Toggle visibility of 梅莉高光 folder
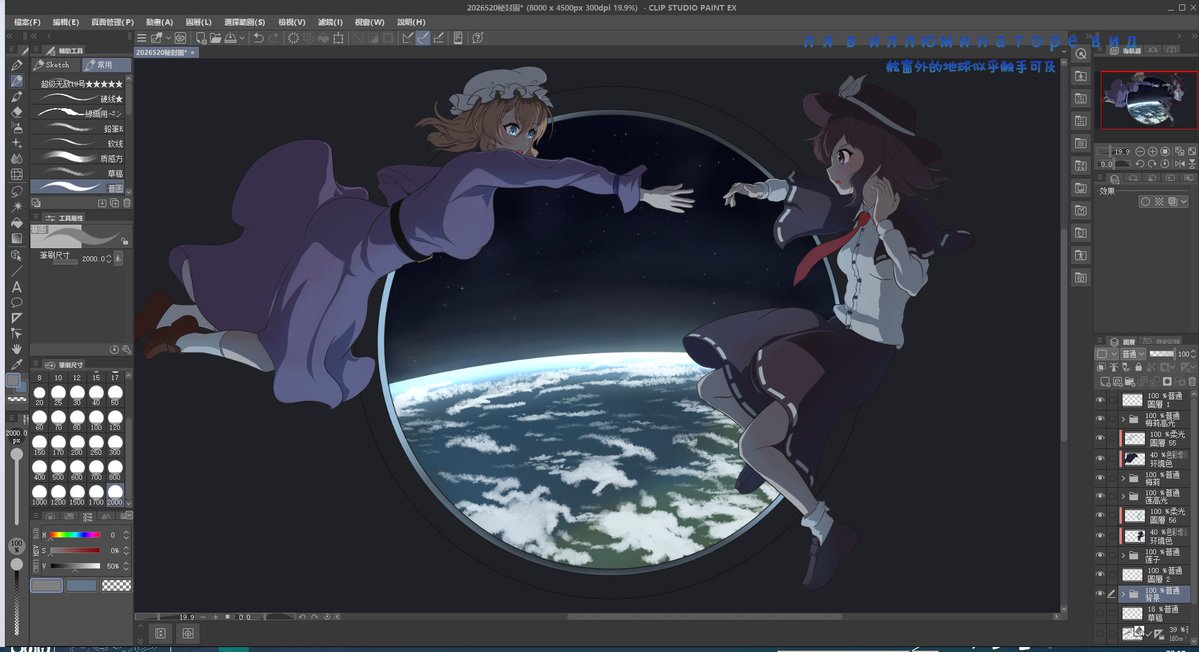The height and width of the screenshot is (652, 1199). coord(1100,419)
